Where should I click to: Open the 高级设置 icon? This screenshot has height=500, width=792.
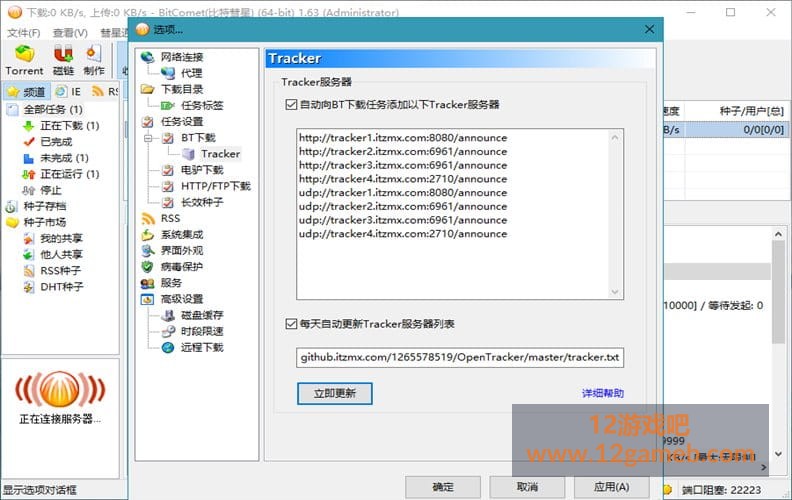[x=147, y=299]
